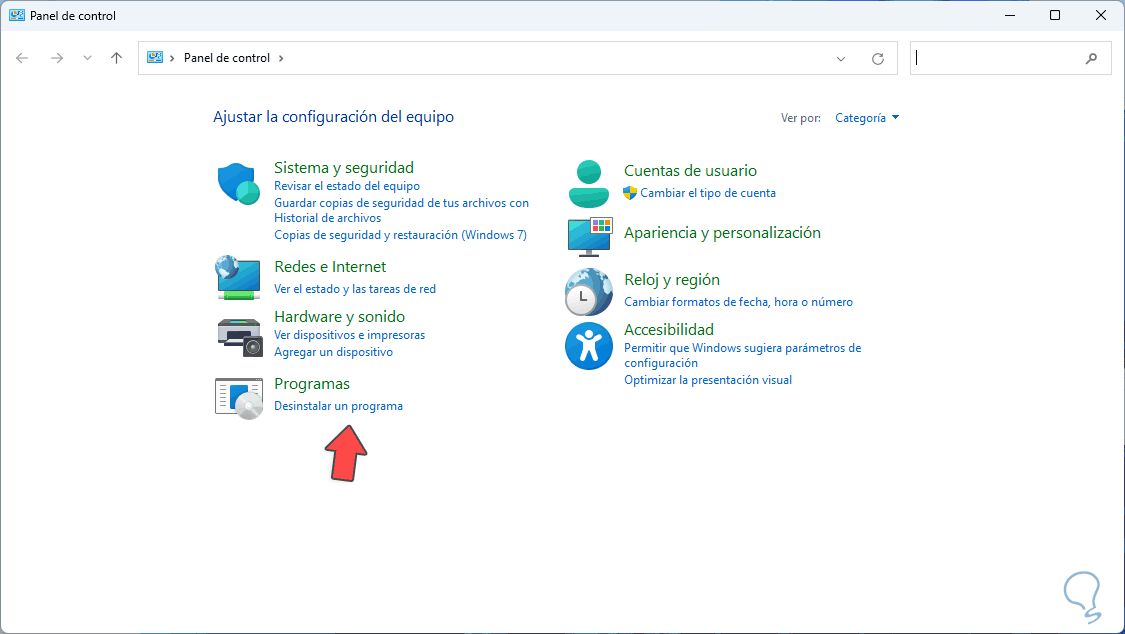Click the title bar Panel de control icon
The width and height of the screenshot is (1125, 634).
[17, 15]
